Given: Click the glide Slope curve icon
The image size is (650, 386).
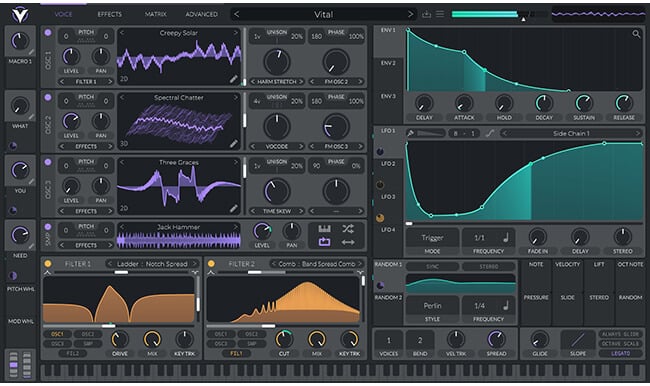Looking at the screenshot, I should point(577,340).
